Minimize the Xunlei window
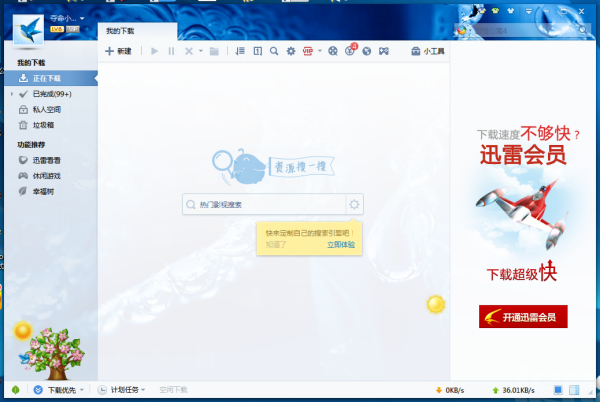 click(x=546, y=11)
